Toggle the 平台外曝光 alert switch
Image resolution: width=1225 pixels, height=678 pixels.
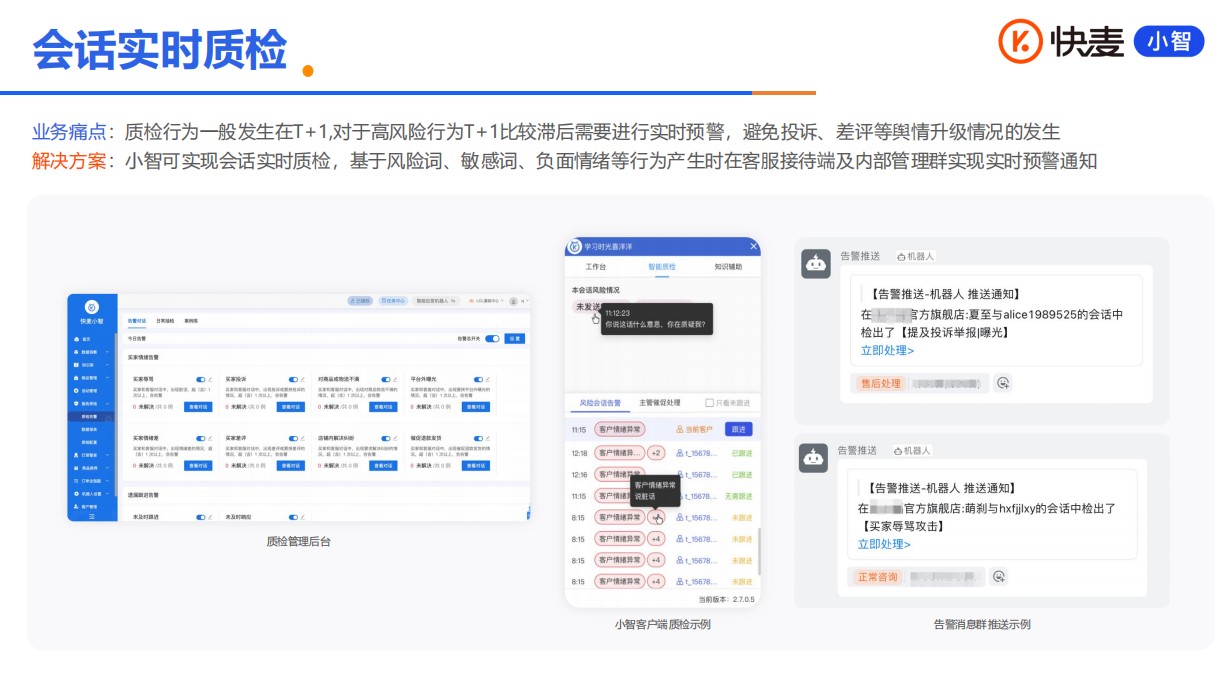(478, 379)
